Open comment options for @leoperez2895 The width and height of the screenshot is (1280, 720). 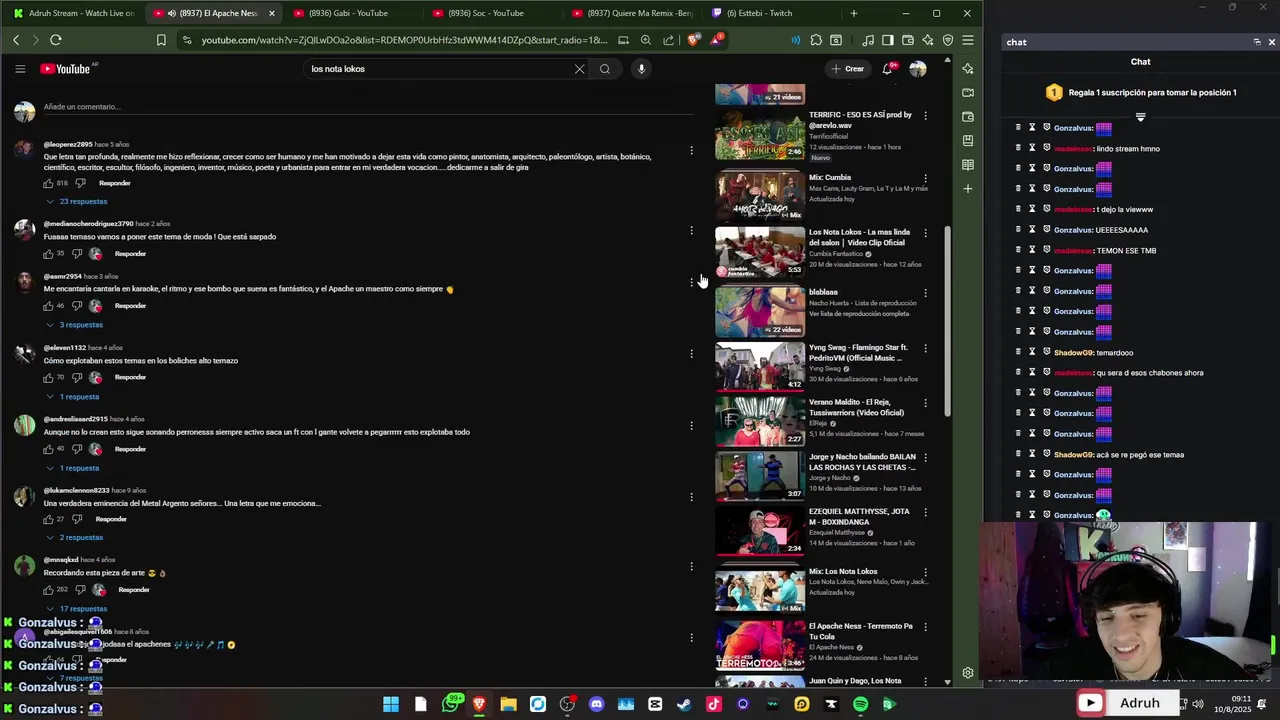(691, 151)
